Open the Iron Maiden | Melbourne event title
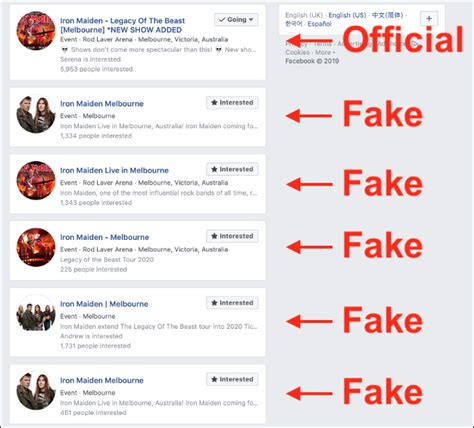The height and width of the screenshot is (428, 474). point(104,304)
